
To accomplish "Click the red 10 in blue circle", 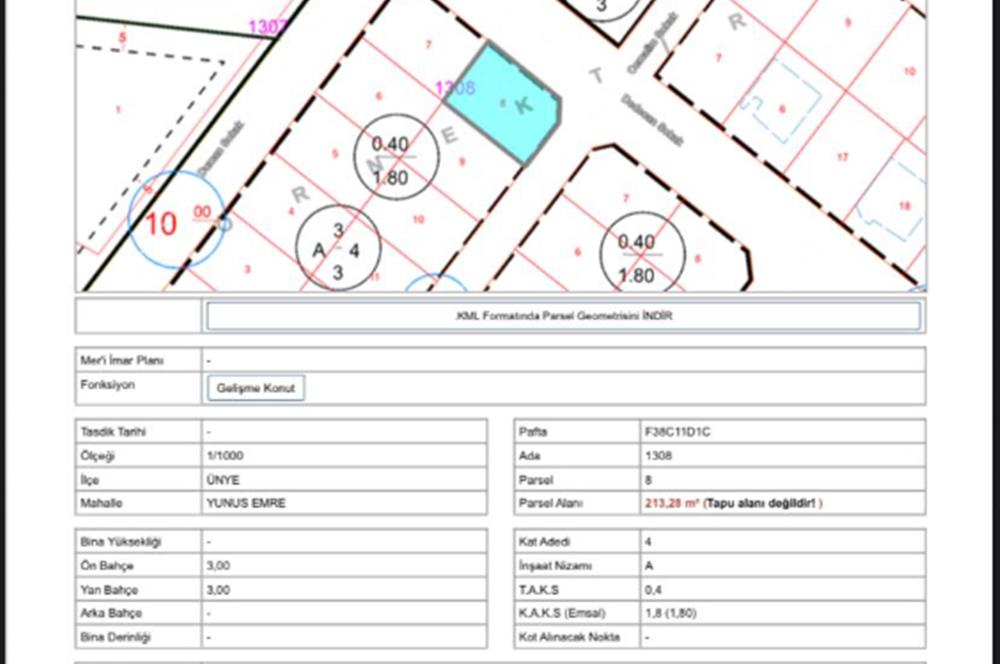I will 160,223.
